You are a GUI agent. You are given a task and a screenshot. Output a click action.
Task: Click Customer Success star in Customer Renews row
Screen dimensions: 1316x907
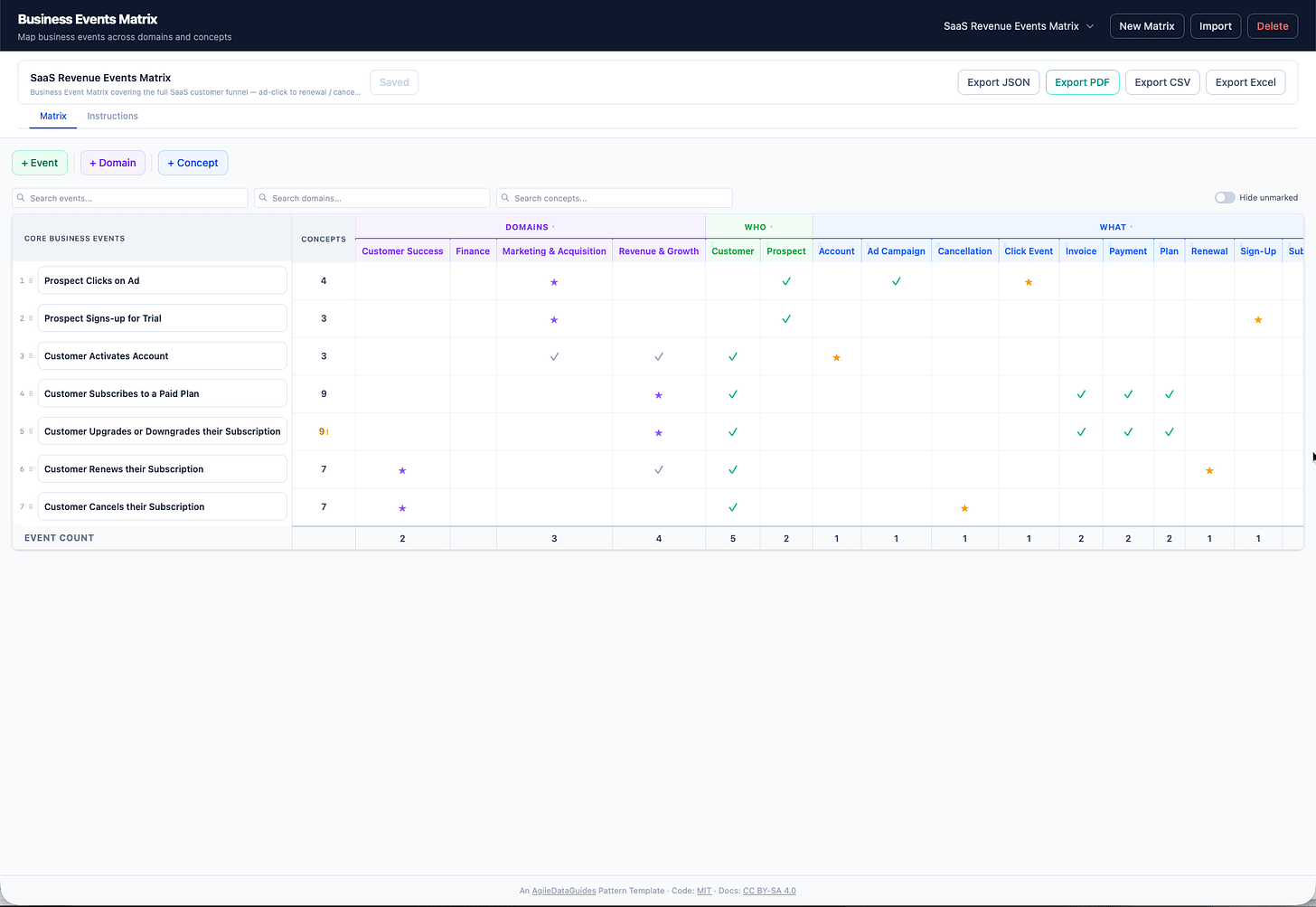(x=402, y=470)
